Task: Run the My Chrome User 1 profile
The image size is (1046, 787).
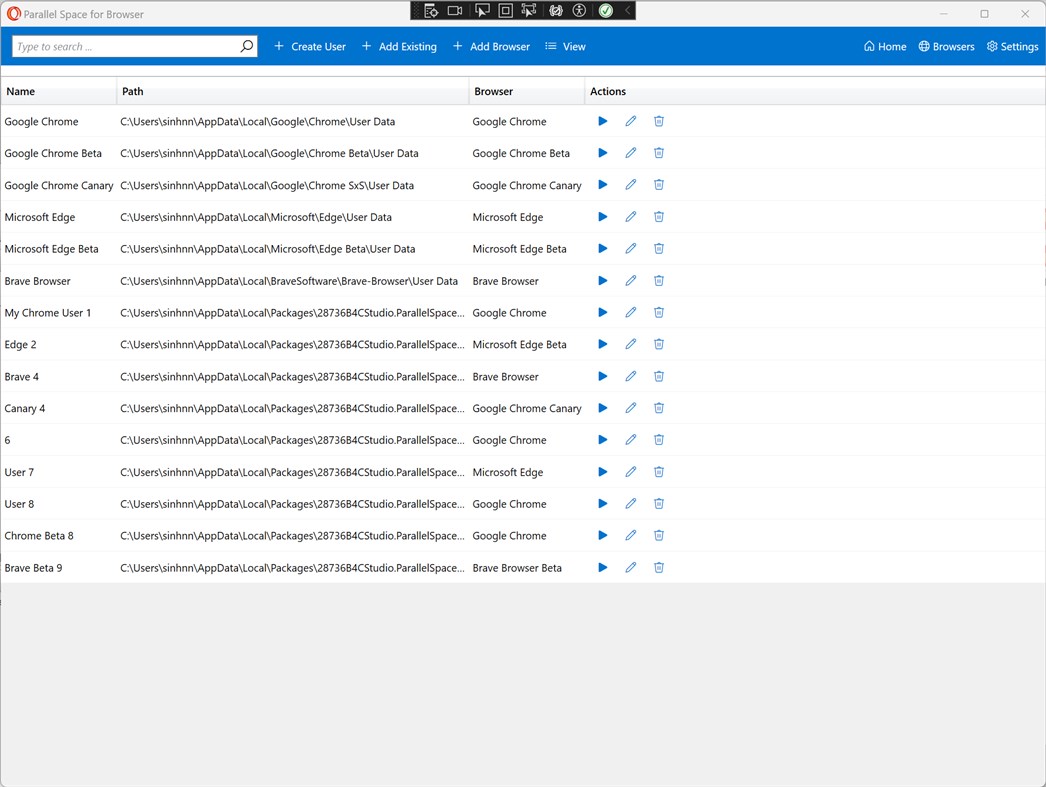Action: coord(602,312)
